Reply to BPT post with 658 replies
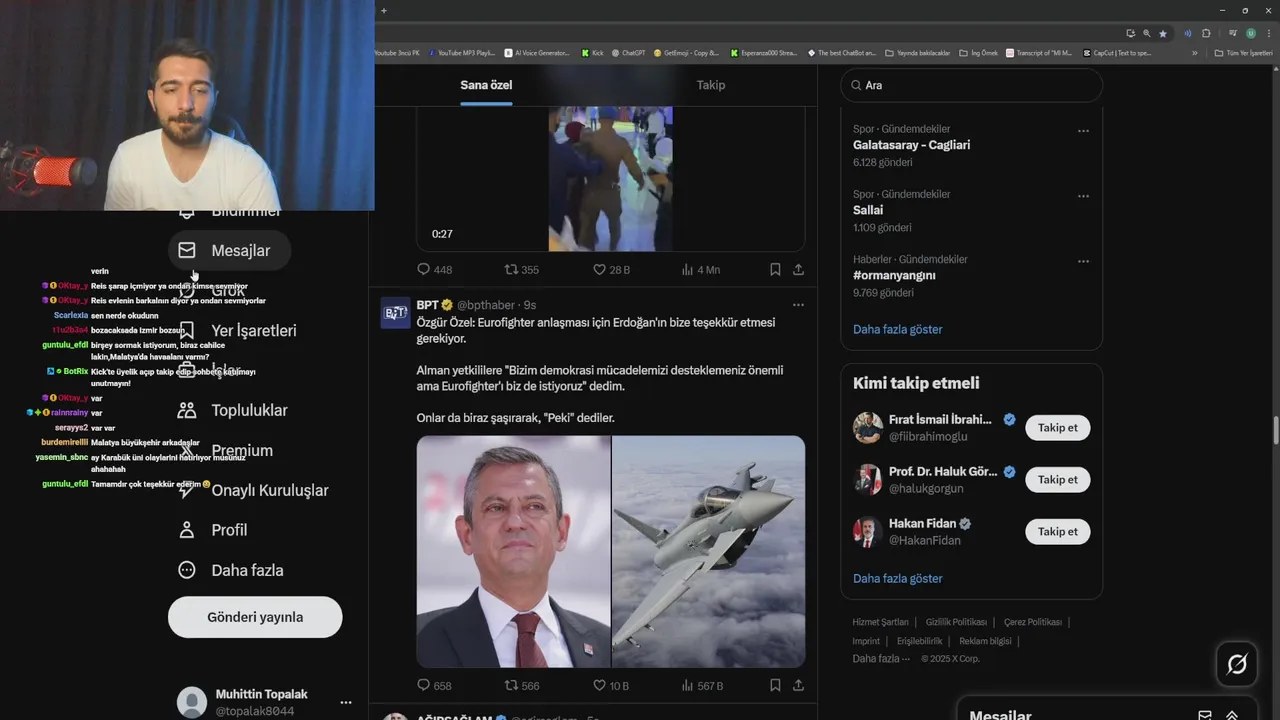This screenshot has height=720, width=1280. 434,685
